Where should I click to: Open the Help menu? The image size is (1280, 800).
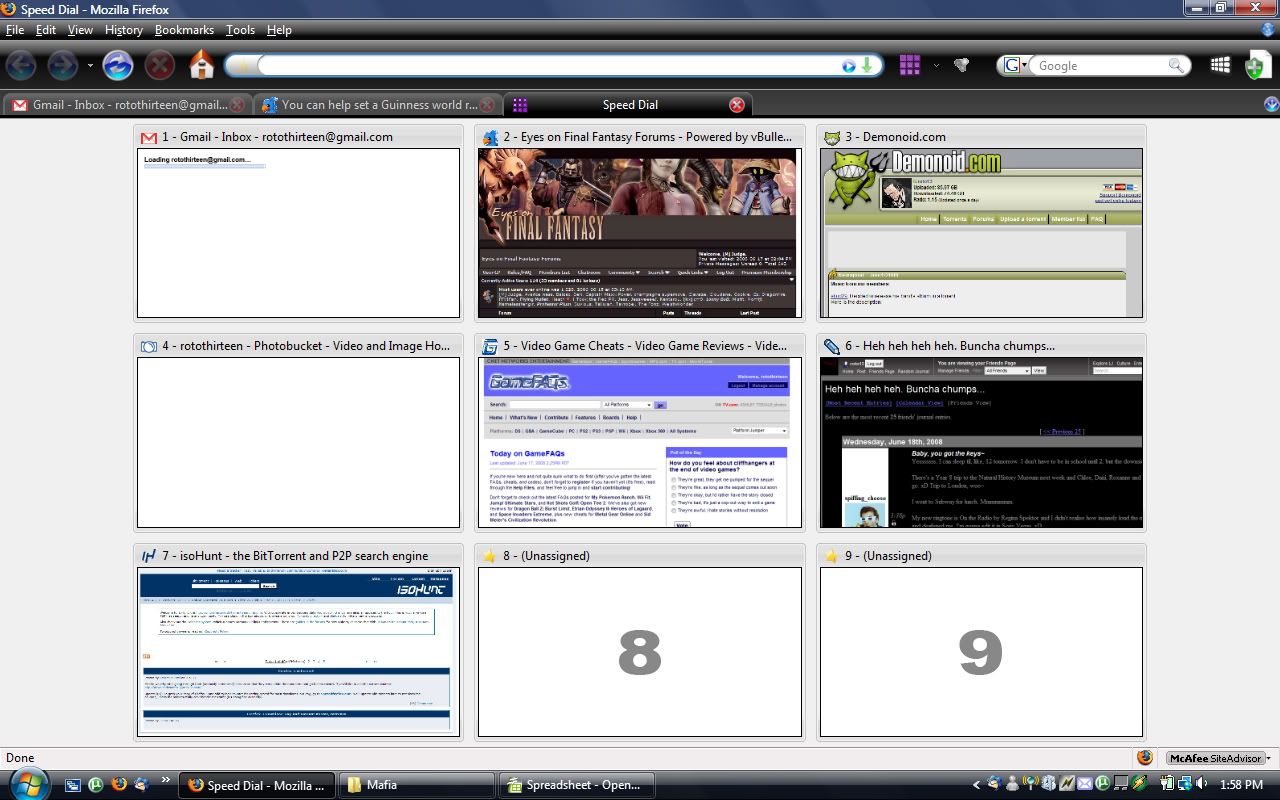(279, 30)
